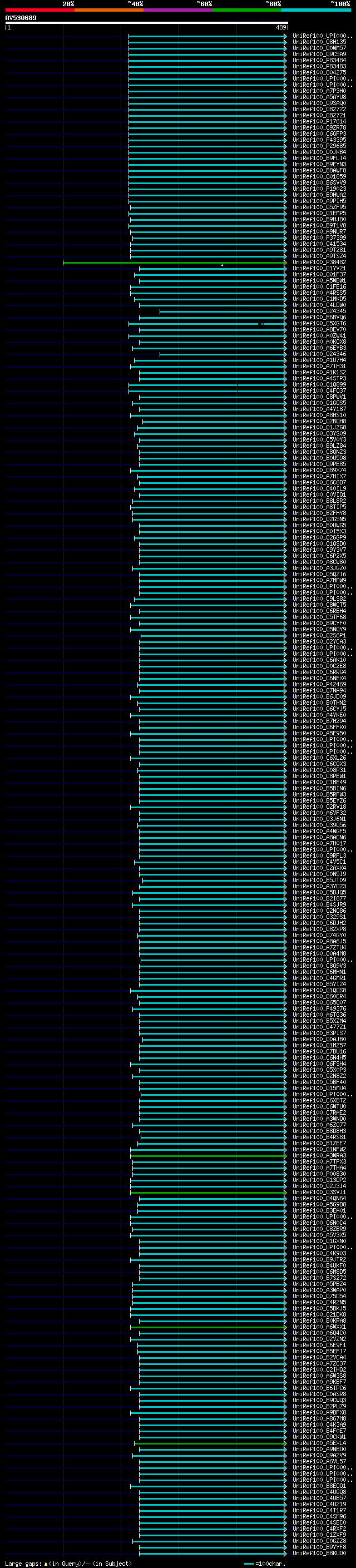Select hit label UniRef100_P38482
356x1568 pixels.
click(x=319, y=262)
